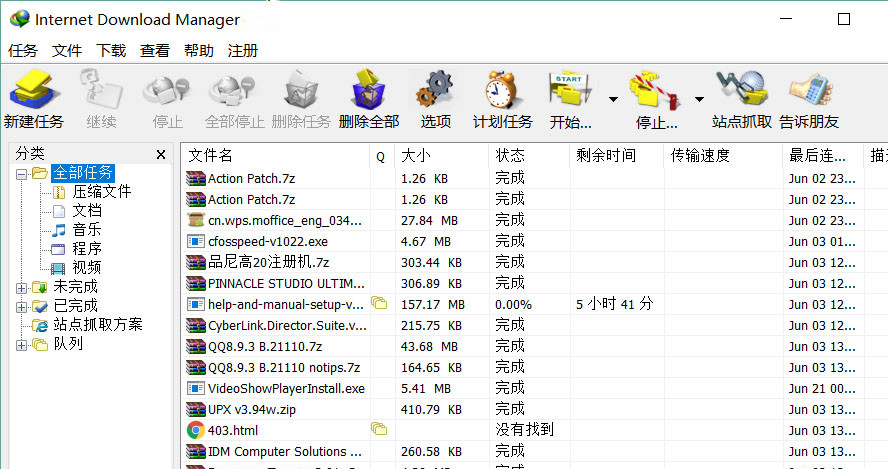Viewport: 888px width, 469px height.
Task: Select 品尼高20注册机.7z file row
Action: 535,262
